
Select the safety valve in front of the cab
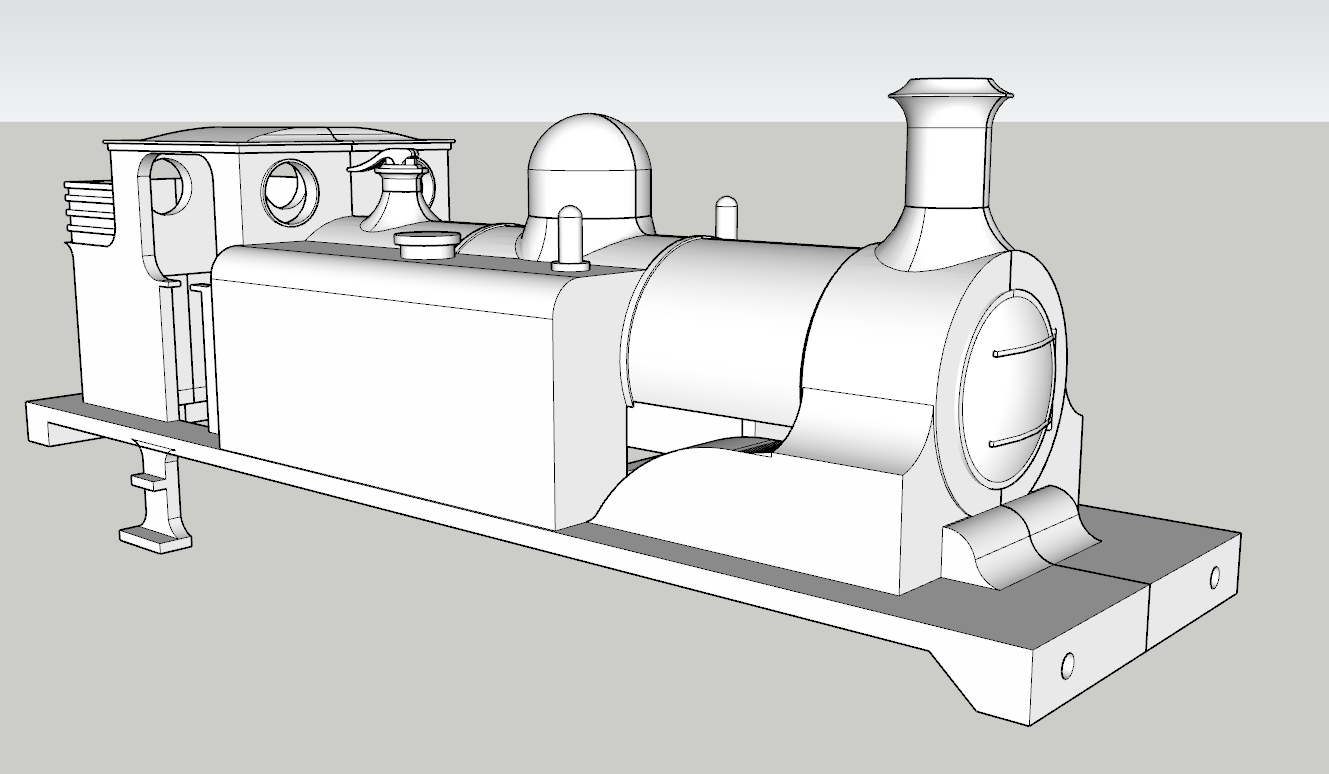tap(398, 195)
